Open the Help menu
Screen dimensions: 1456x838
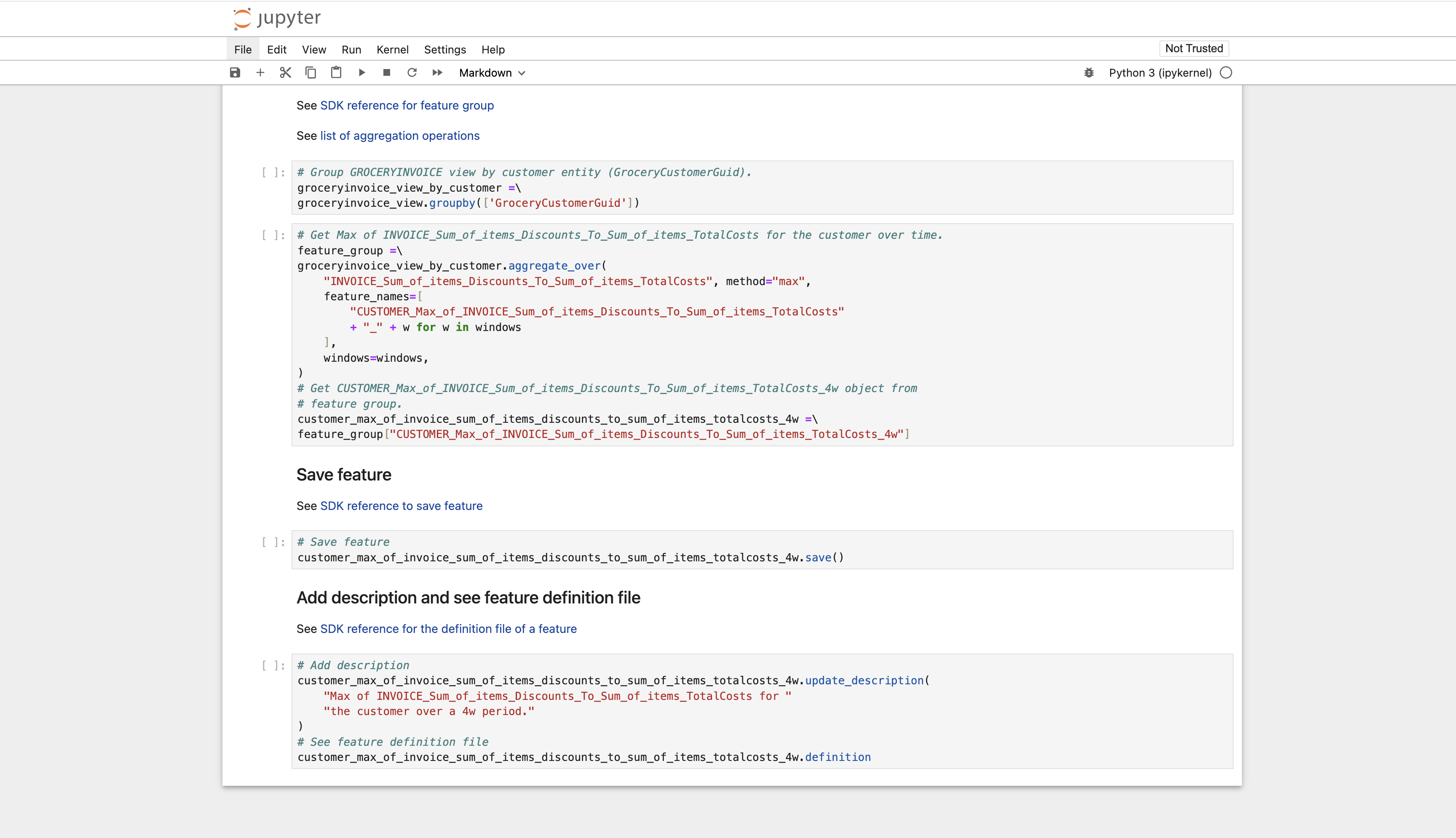493,50
